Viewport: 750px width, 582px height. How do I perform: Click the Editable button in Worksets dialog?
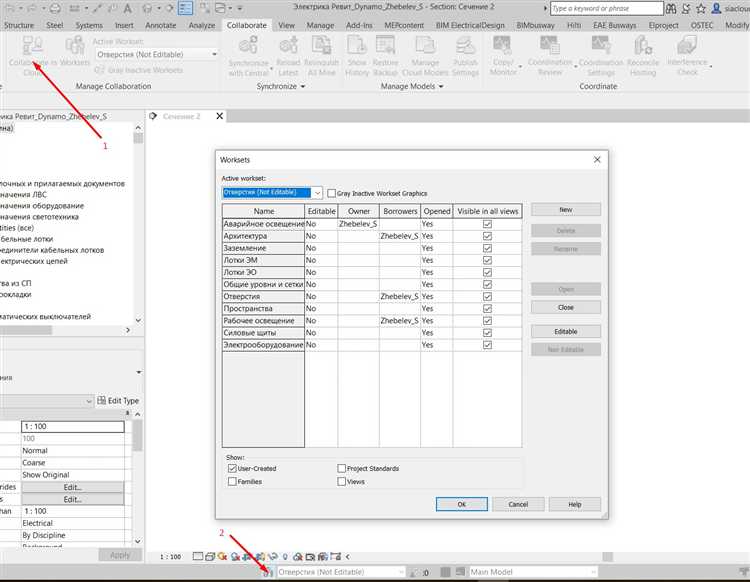click(x=566, y=331)
